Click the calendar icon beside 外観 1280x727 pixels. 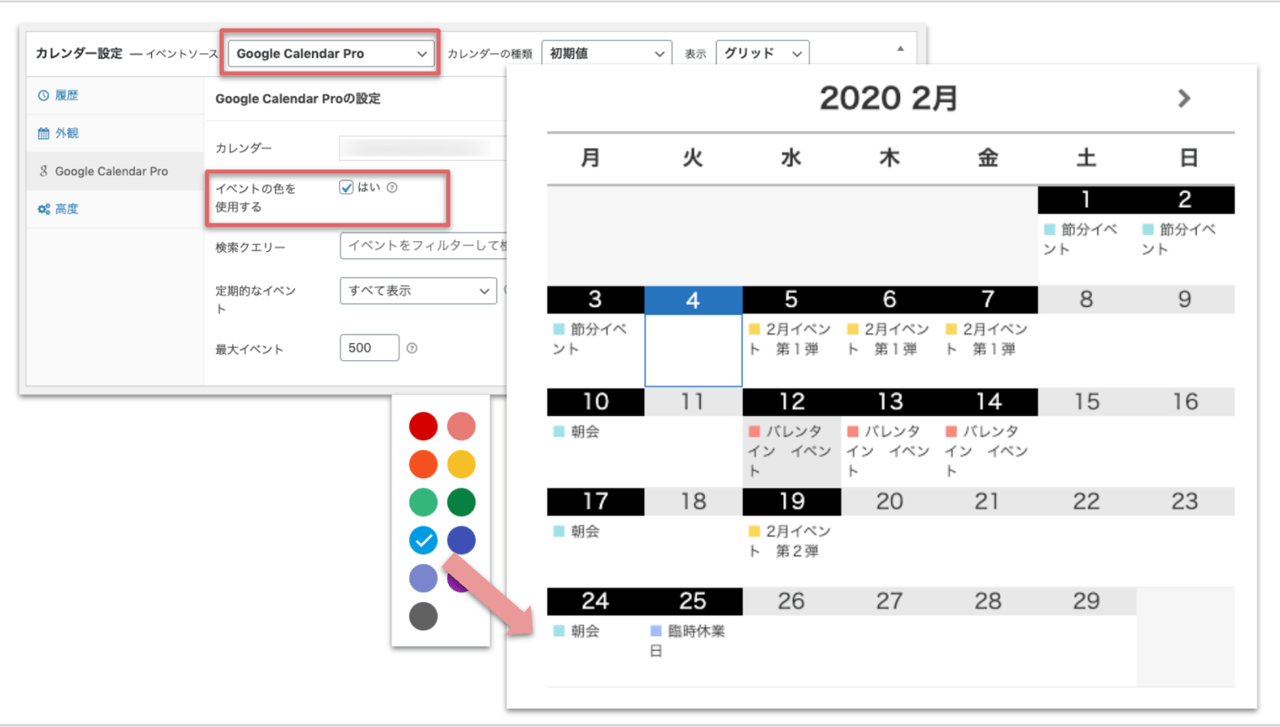click(x=43, y=133)
